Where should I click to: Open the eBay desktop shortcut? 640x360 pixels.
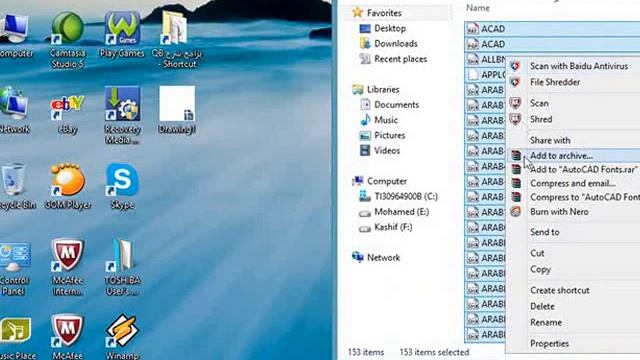click(x=68, y=114)
